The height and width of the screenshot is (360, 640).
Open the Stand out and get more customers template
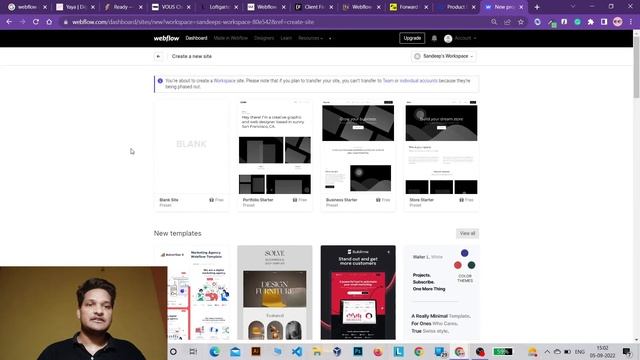pyautogui.click(x=358, y=292)
